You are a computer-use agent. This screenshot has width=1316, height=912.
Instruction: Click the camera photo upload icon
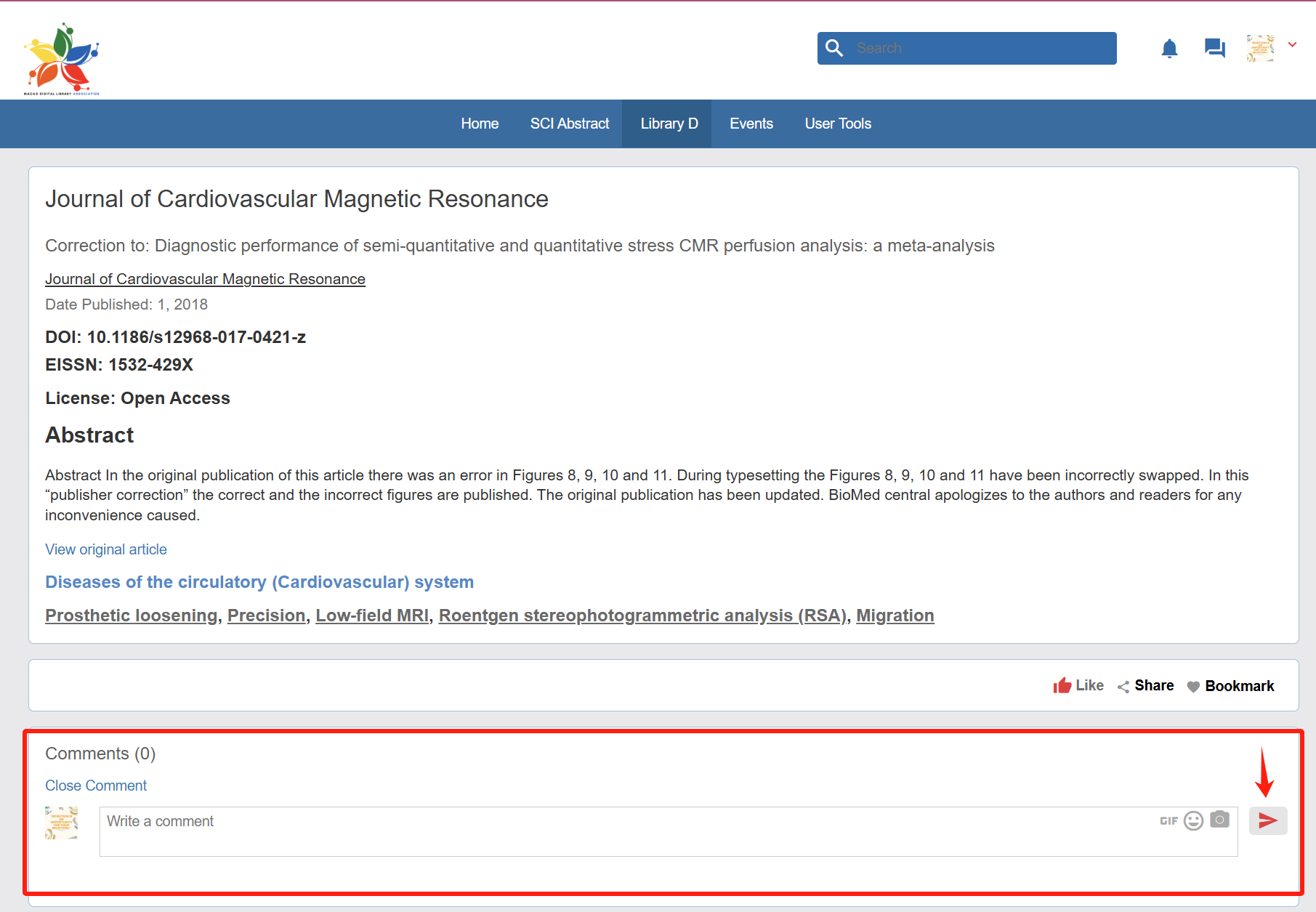1219,820
